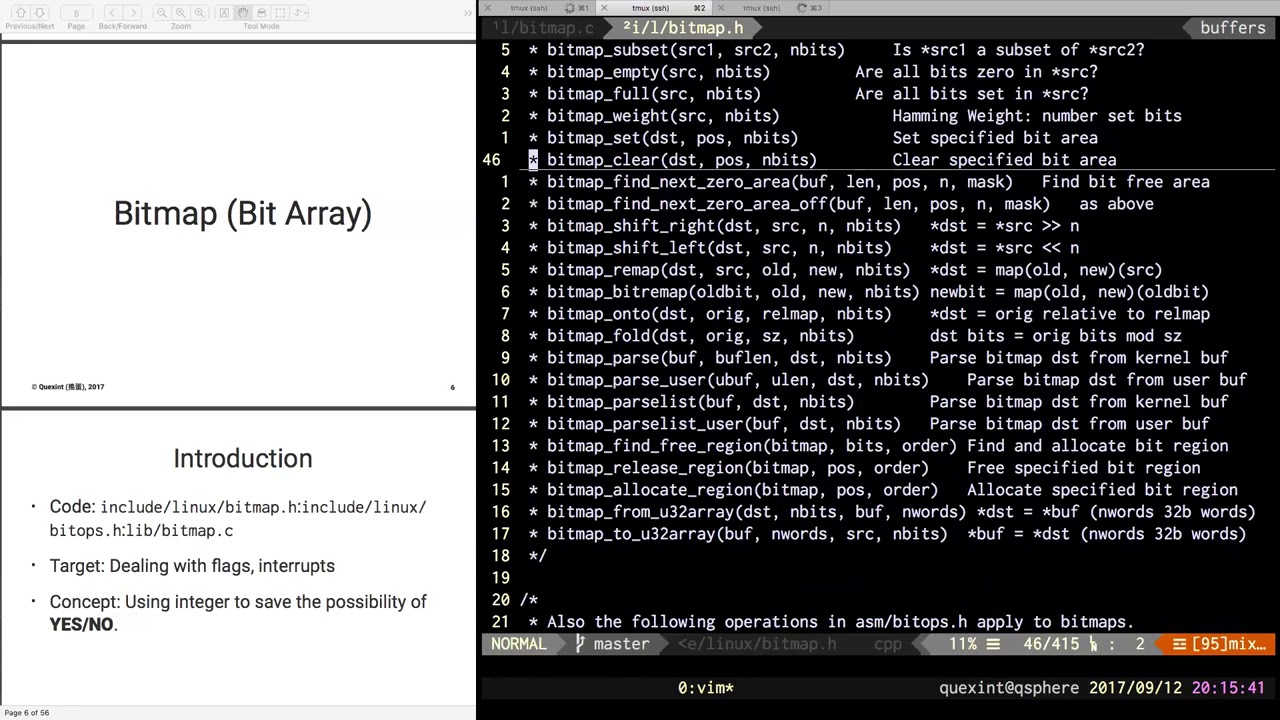
Task: Click the 'Introduction' slide heading
Action: point(242,459)
